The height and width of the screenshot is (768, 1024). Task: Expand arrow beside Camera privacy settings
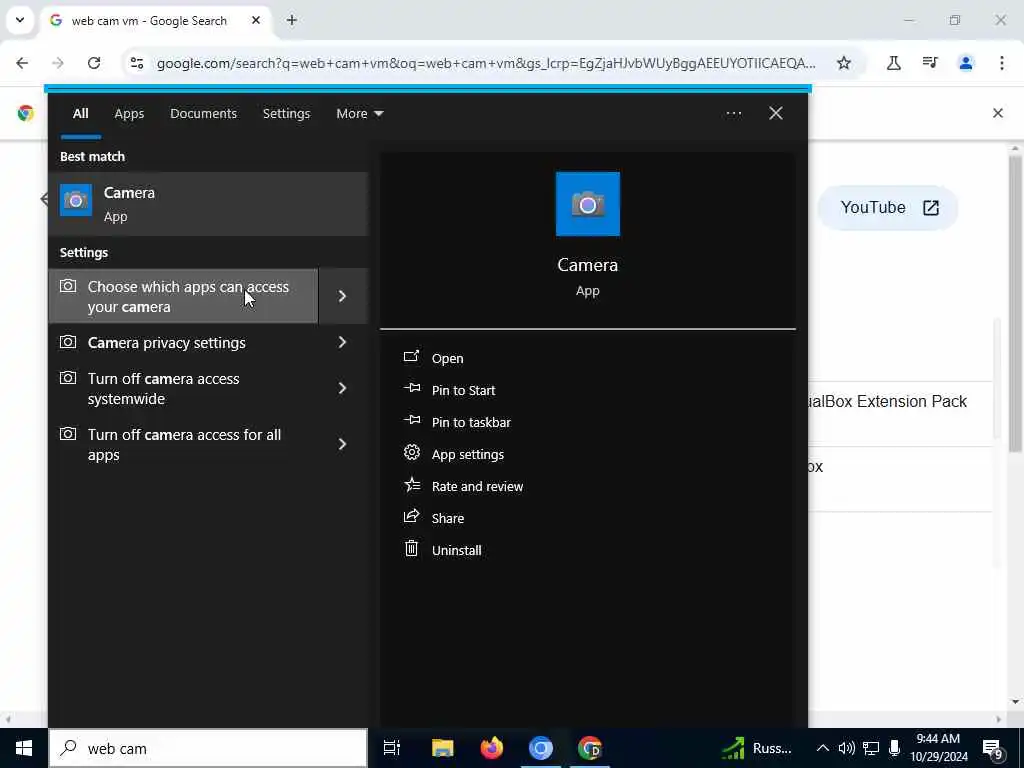tap(343, 342)
